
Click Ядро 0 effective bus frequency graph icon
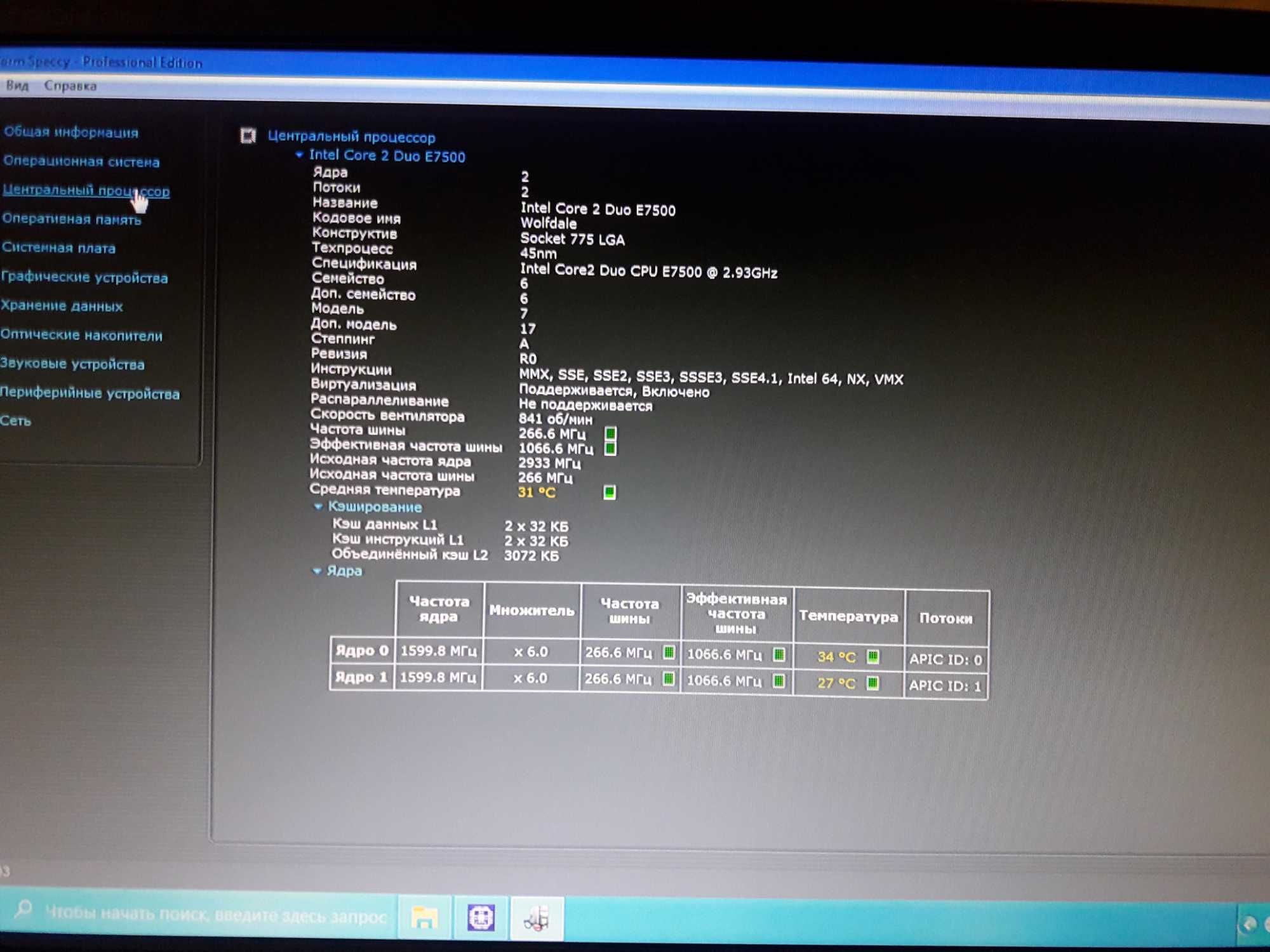tap(779, 654)
